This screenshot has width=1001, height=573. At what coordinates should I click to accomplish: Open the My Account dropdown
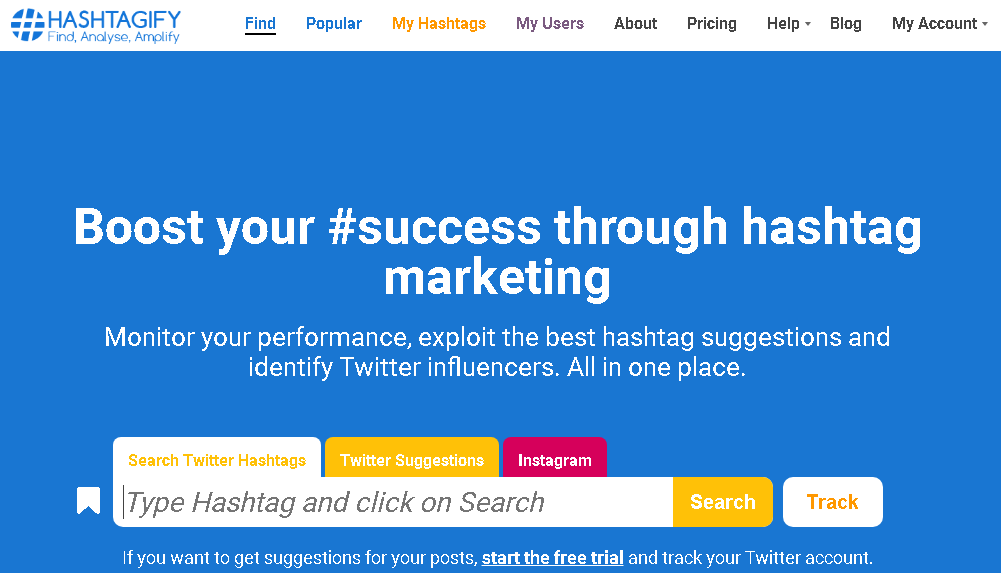pyautogui.click(x=939, y=24)
